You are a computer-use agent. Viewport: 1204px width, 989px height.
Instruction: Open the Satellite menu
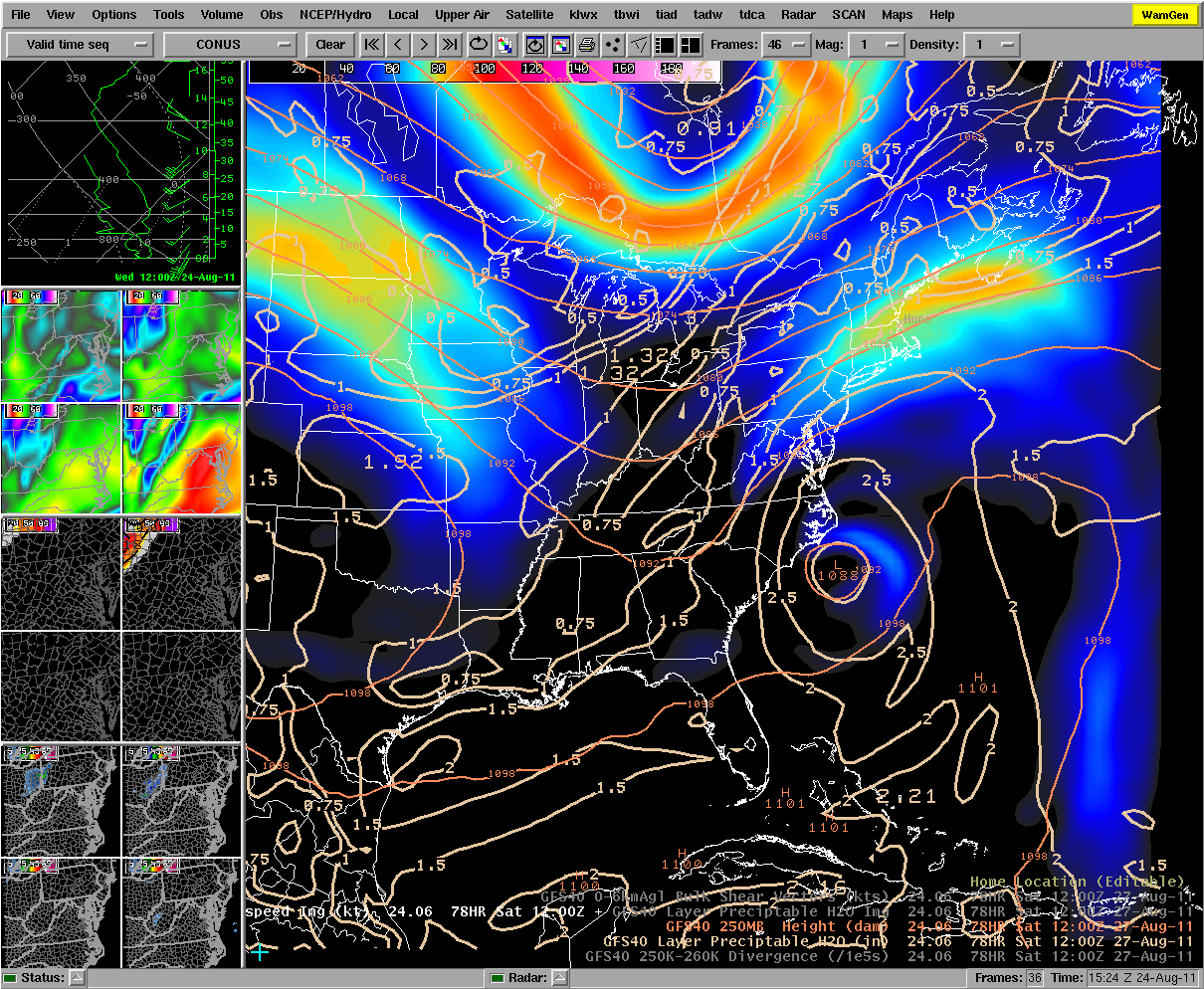pyautogui.click(x=529, y=15)
